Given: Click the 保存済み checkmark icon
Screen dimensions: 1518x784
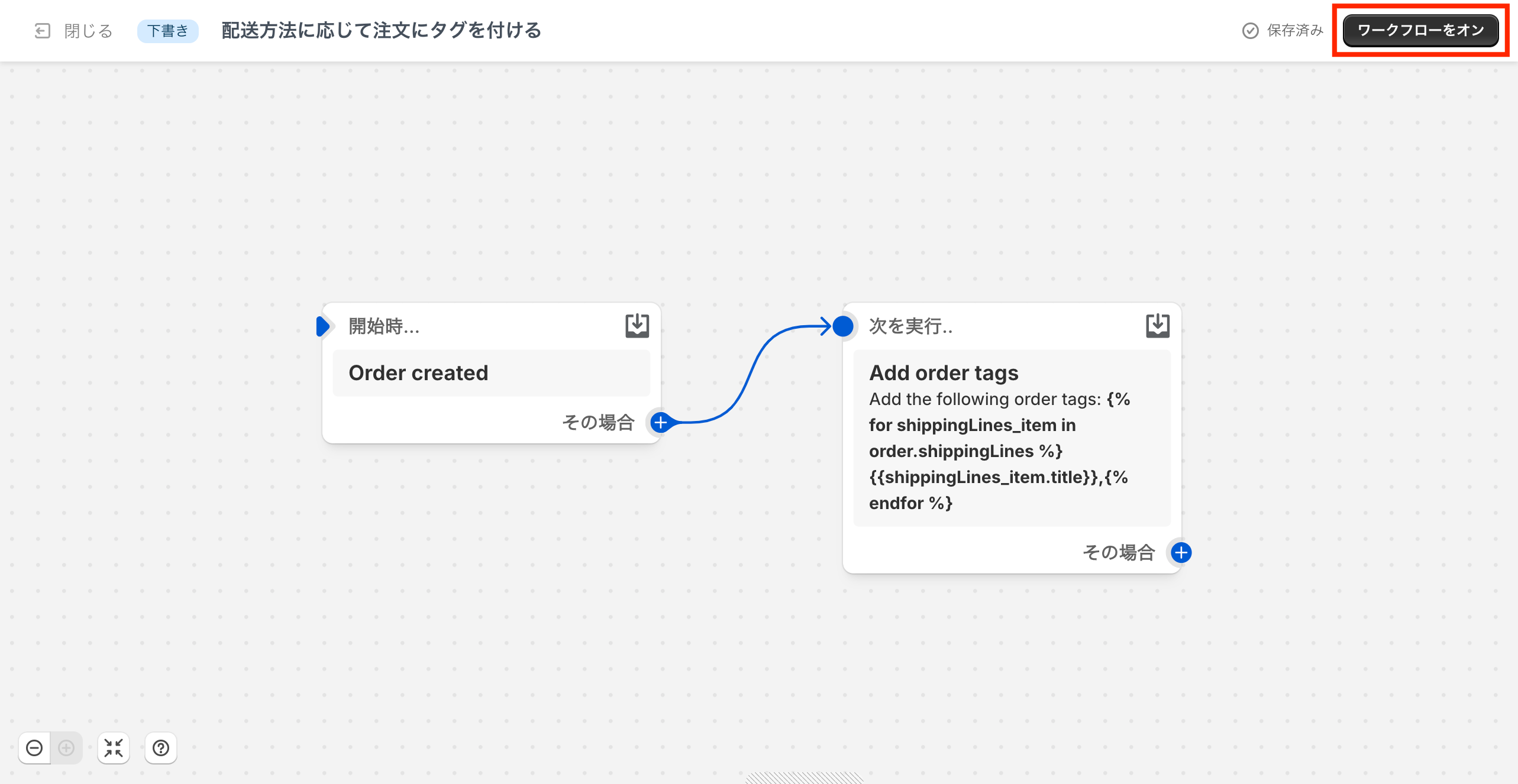Looking at the screenshot, I should 1250,31.
